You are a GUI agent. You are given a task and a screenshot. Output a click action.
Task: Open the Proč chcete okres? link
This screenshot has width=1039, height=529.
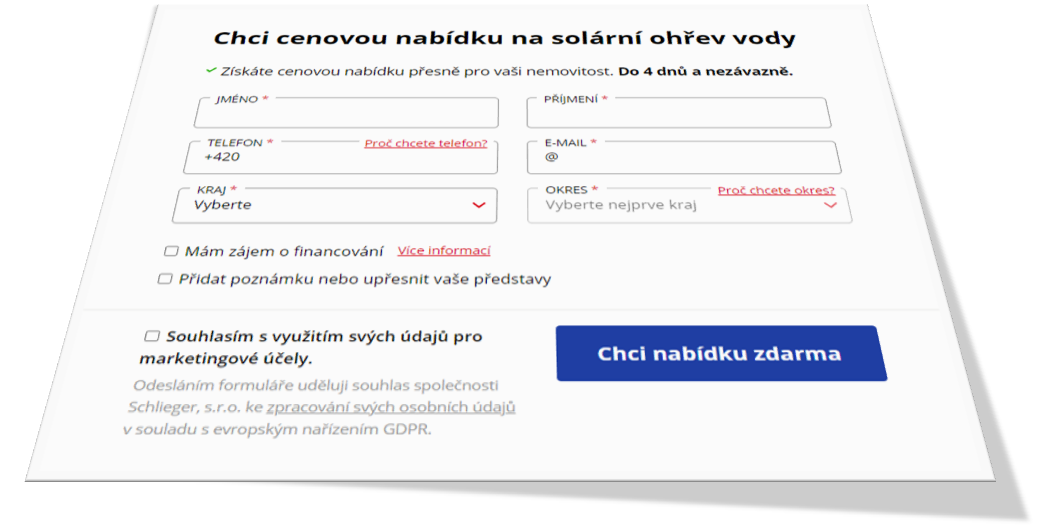[776, 190]
